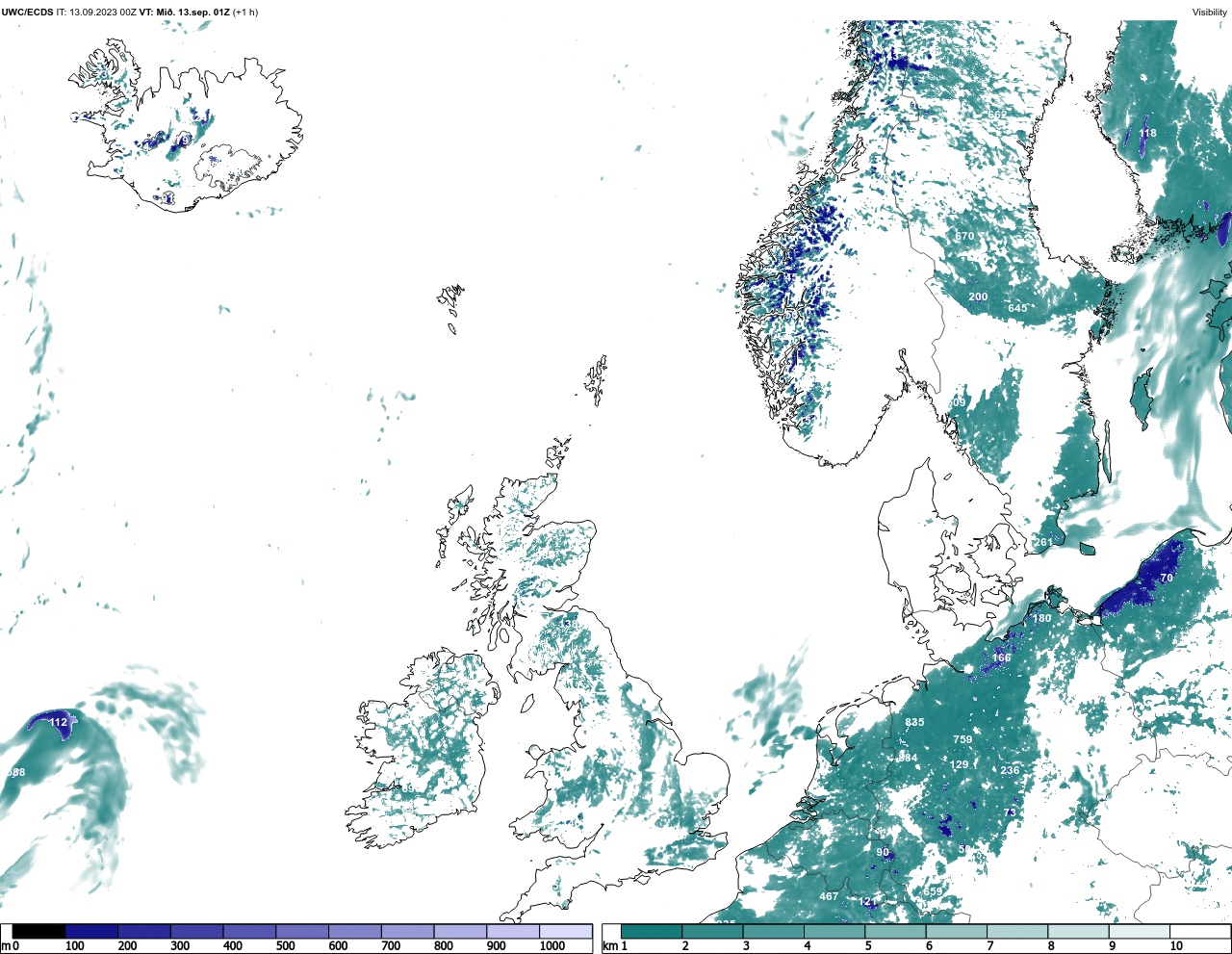1232x954 pixels.
Task: Click the darkest blue 100–200 m legend swatch
Action: point(91,932)
